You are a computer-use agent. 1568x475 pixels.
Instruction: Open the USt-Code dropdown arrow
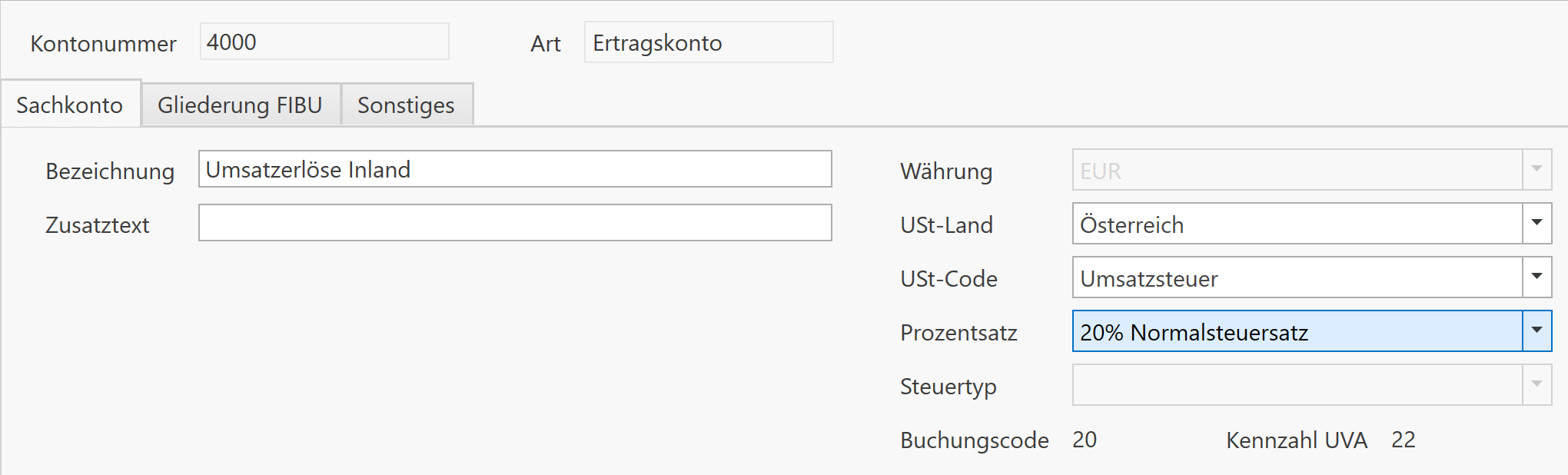(x=1536, y=277)
